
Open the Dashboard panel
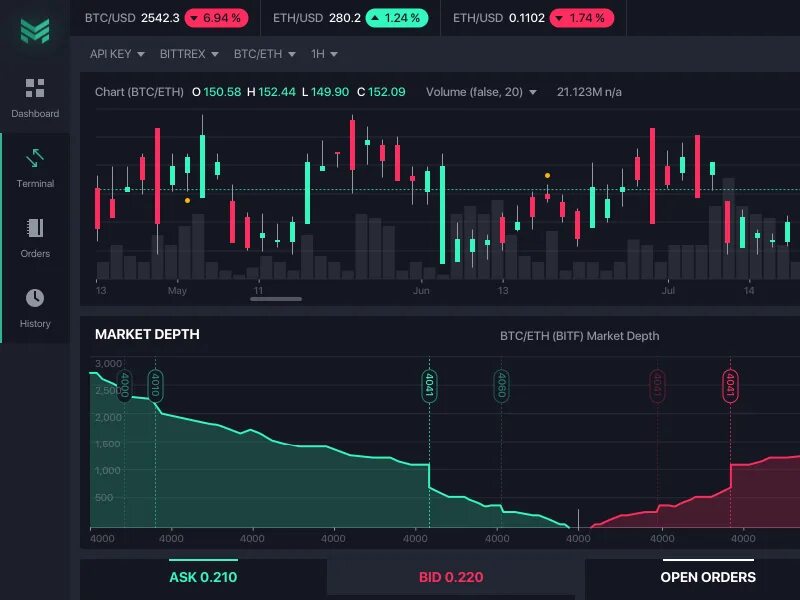35,96
